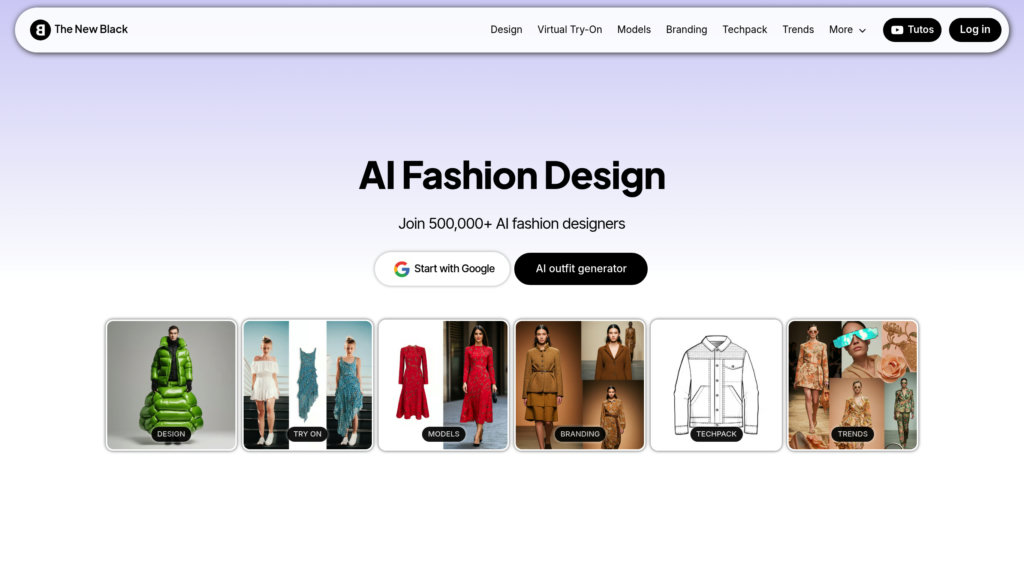Open the Design menu item

[x=506, y=29]
